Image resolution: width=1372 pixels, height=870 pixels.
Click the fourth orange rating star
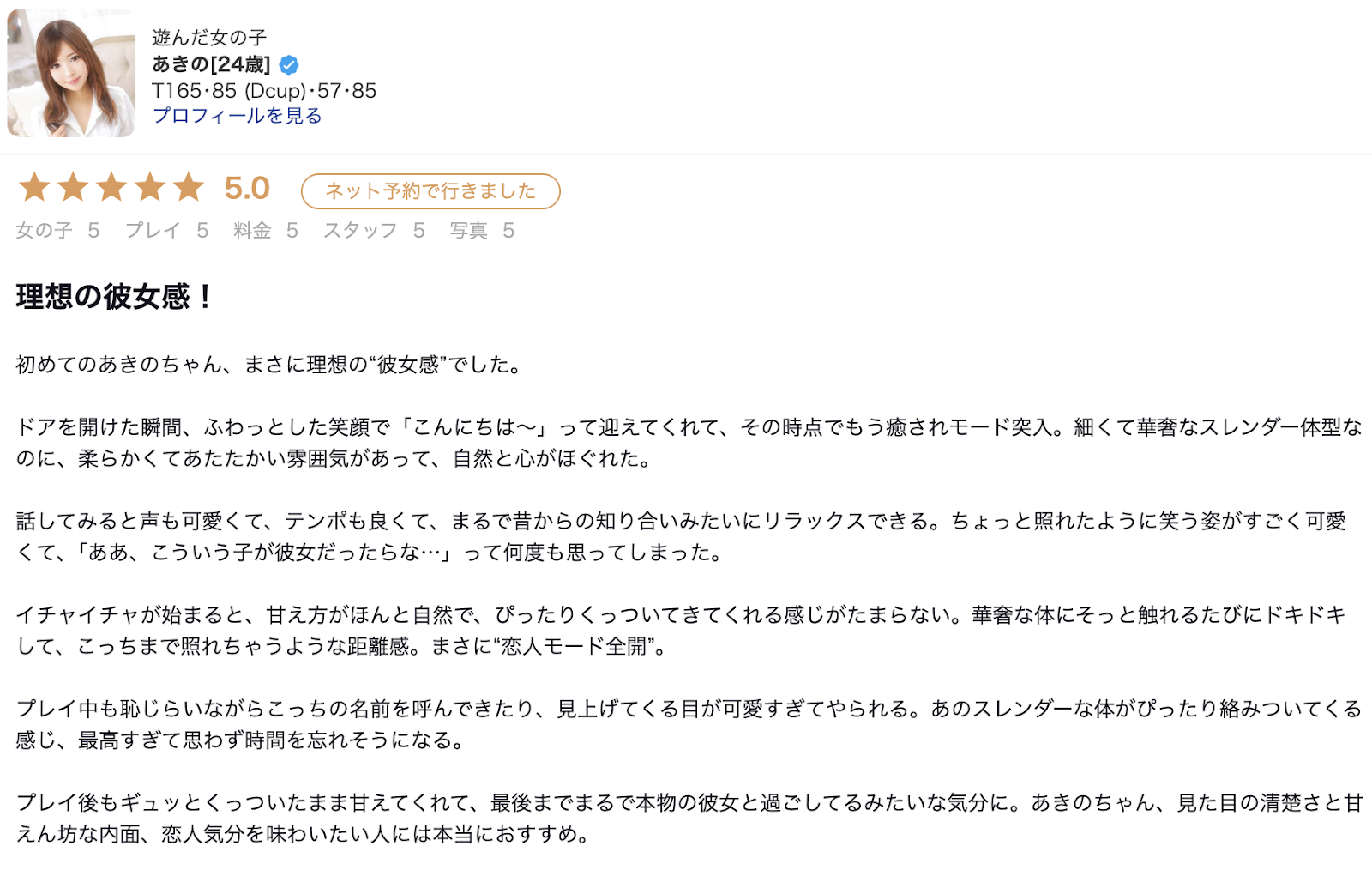[x=150, y=187]
